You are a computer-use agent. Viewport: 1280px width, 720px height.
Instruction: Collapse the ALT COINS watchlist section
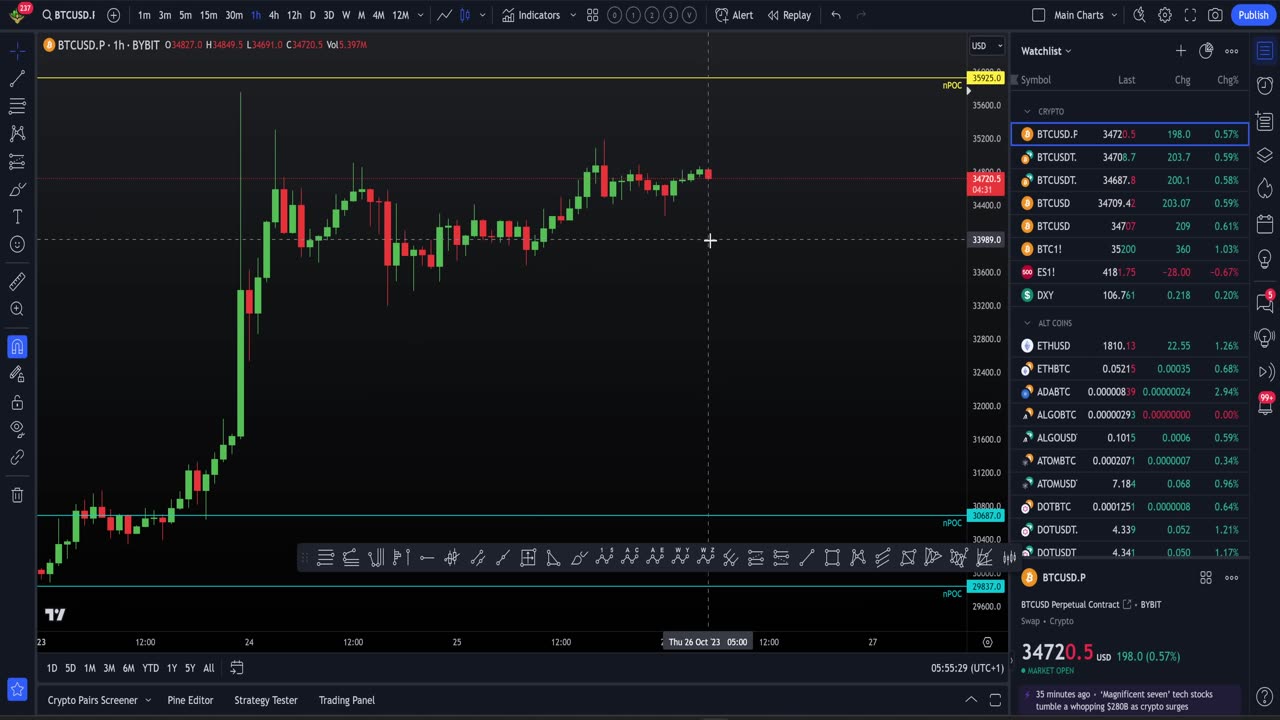1027,323
